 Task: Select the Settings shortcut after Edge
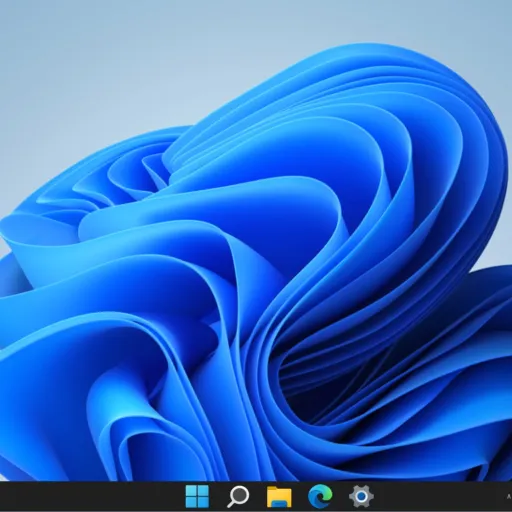click(361, 496)
